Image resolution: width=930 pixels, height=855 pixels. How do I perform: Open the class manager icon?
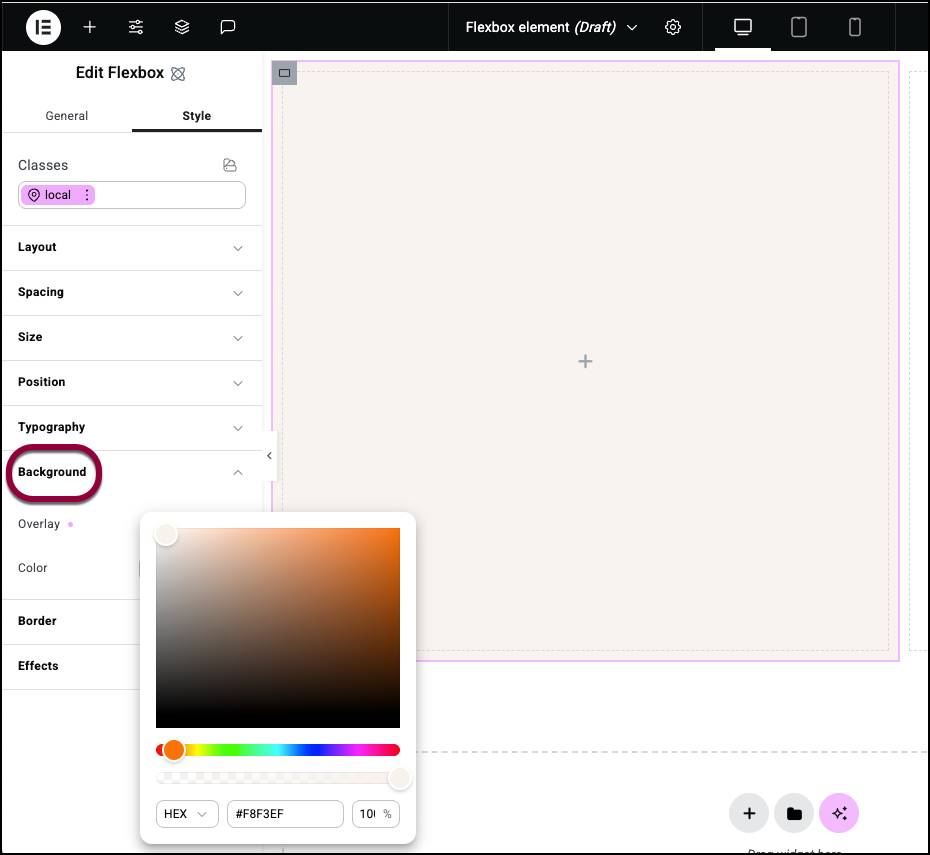coord(230,165)
